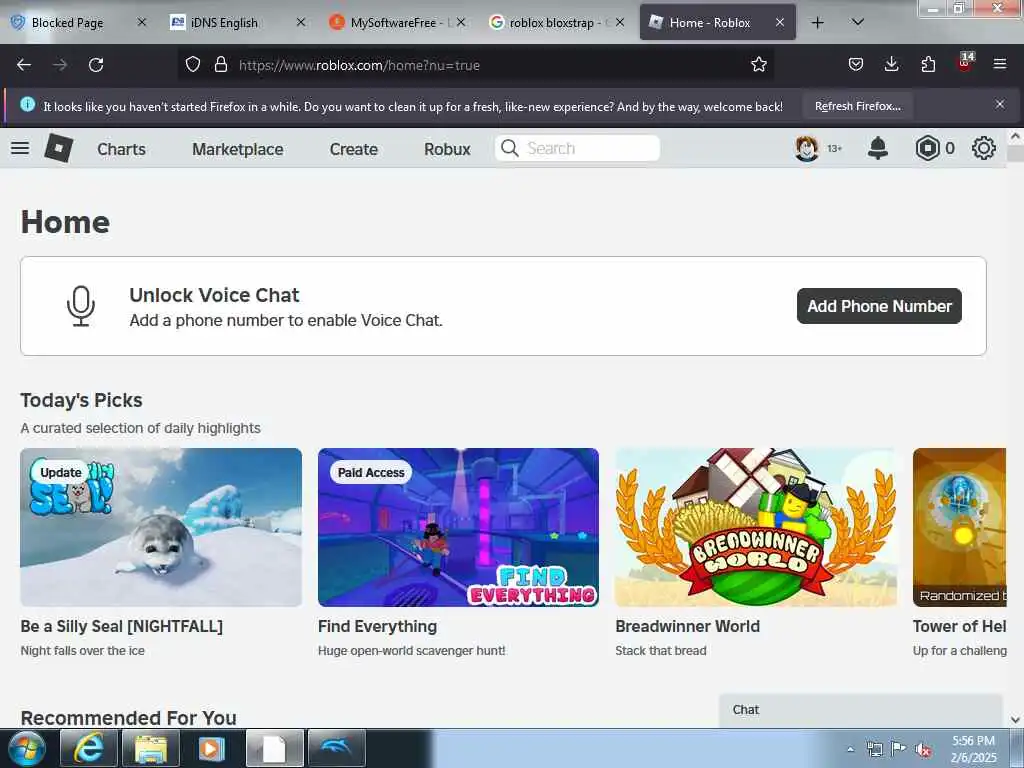The image size is (1024, 768).
Task: Close the iDNS English tab
Action: 301,23
